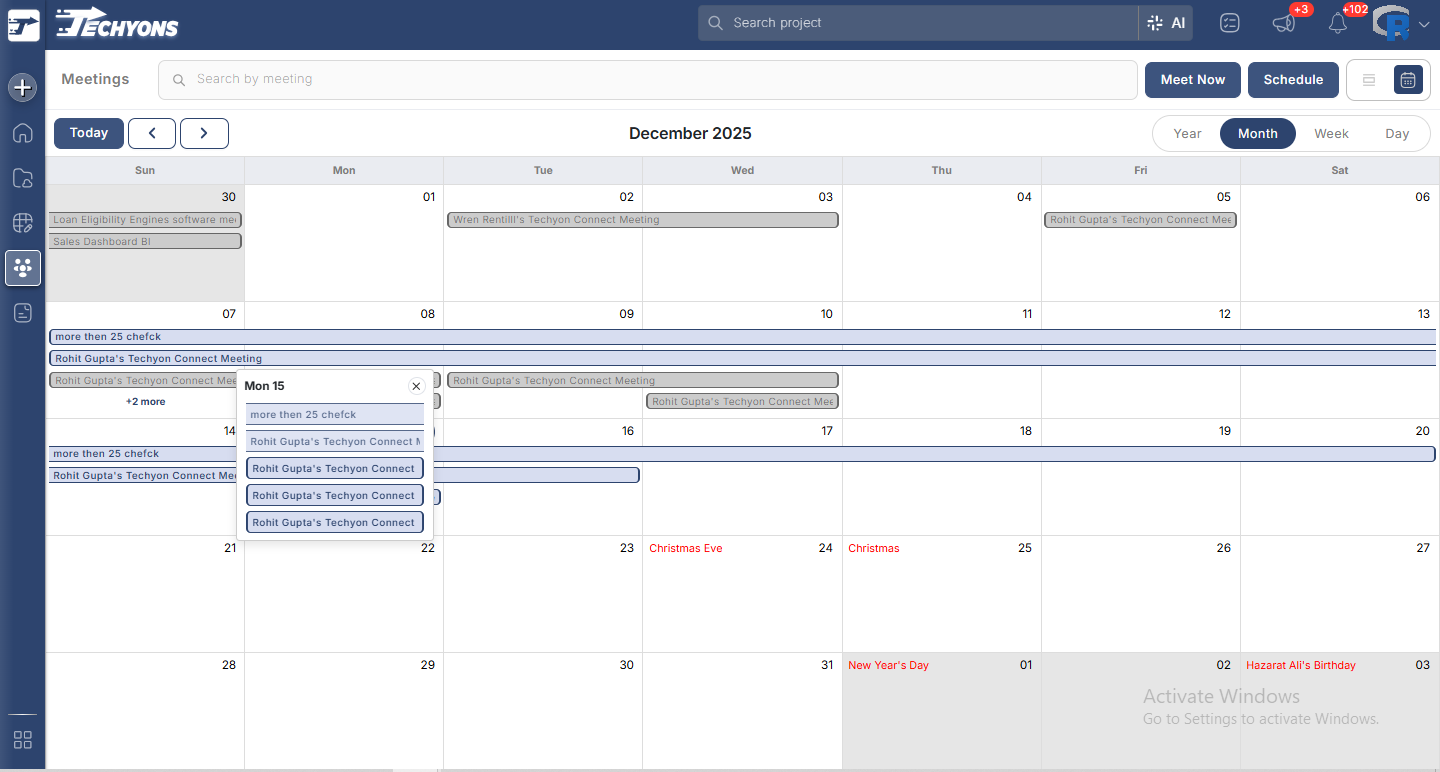This screenshot has height=772, width=1440.
Task: Open the checklist icon in the top bar
Action: coord(1229,22)
